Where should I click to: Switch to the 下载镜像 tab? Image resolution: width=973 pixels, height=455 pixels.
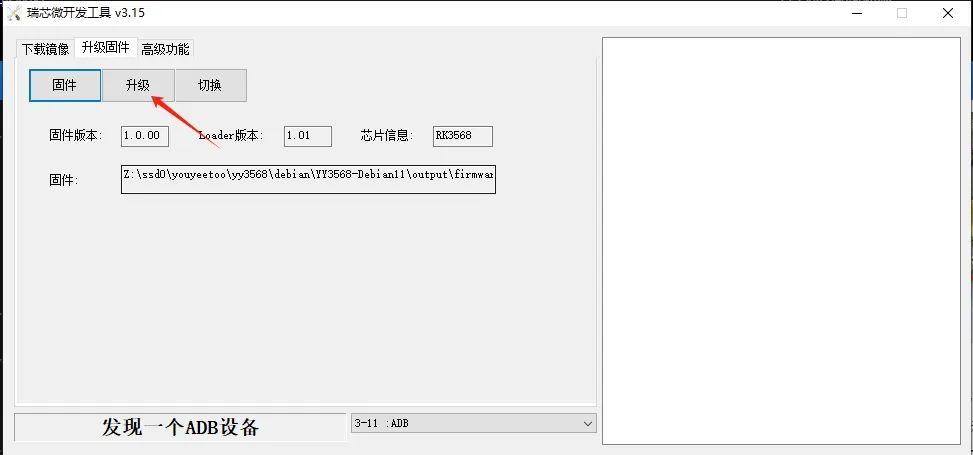click(46, 49)
